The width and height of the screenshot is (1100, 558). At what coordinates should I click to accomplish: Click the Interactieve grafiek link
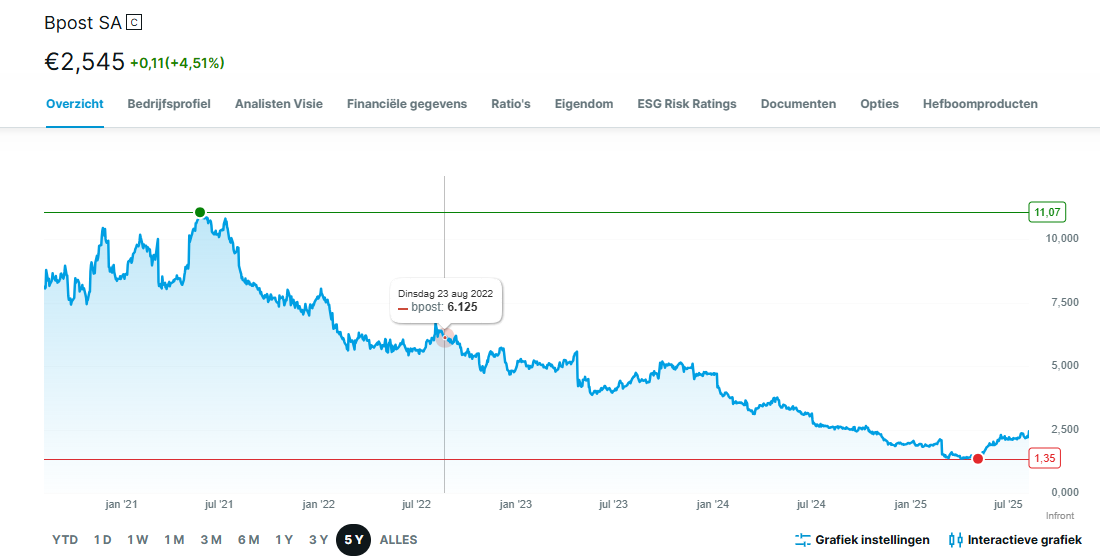click(1024, 540)
